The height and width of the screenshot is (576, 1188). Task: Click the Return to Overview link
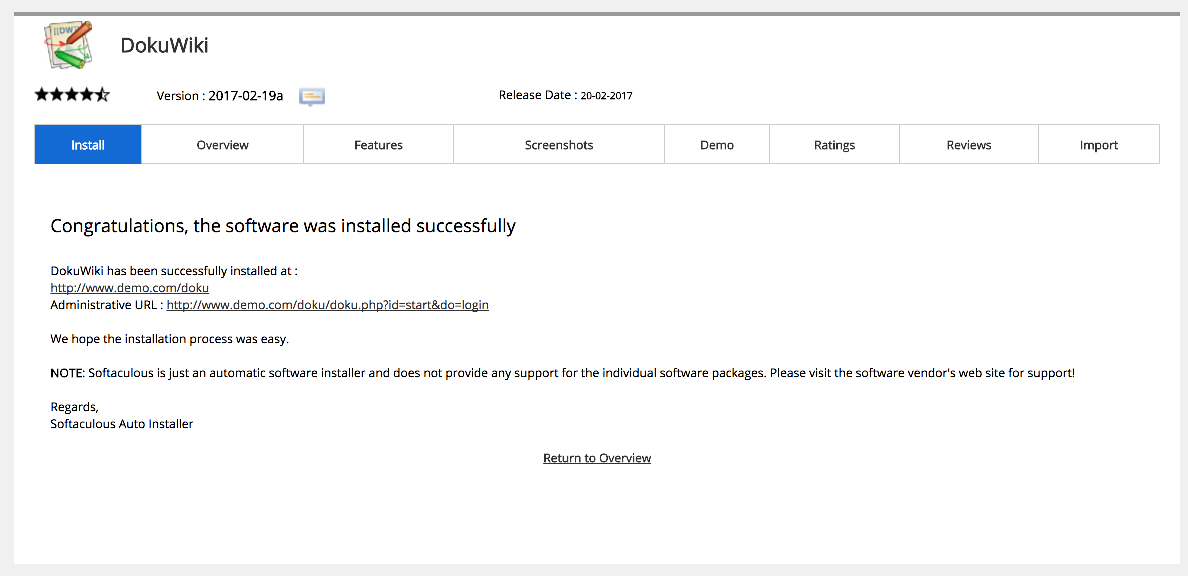pos(597,458)
